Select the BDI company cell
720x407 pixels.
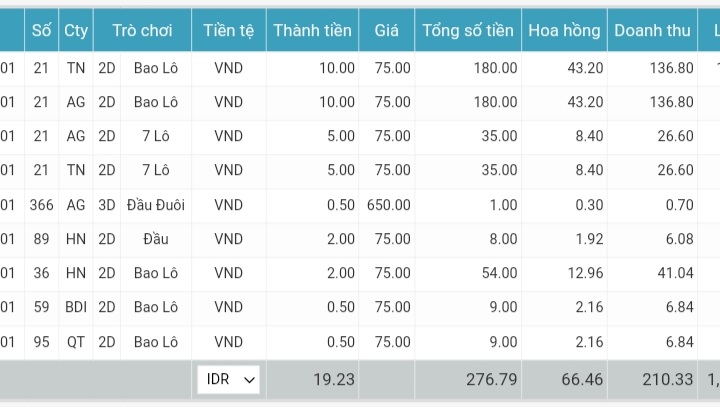tap(76, 307)
